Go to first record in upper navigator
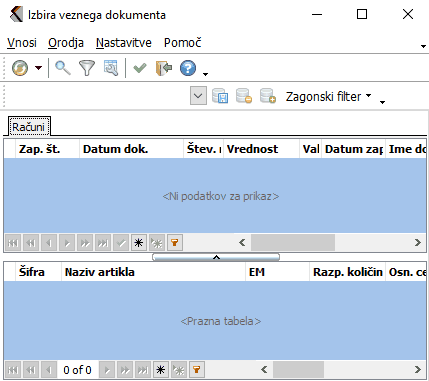Image resolution: width=429 pixels, height=381 pixels. [13, 242]
